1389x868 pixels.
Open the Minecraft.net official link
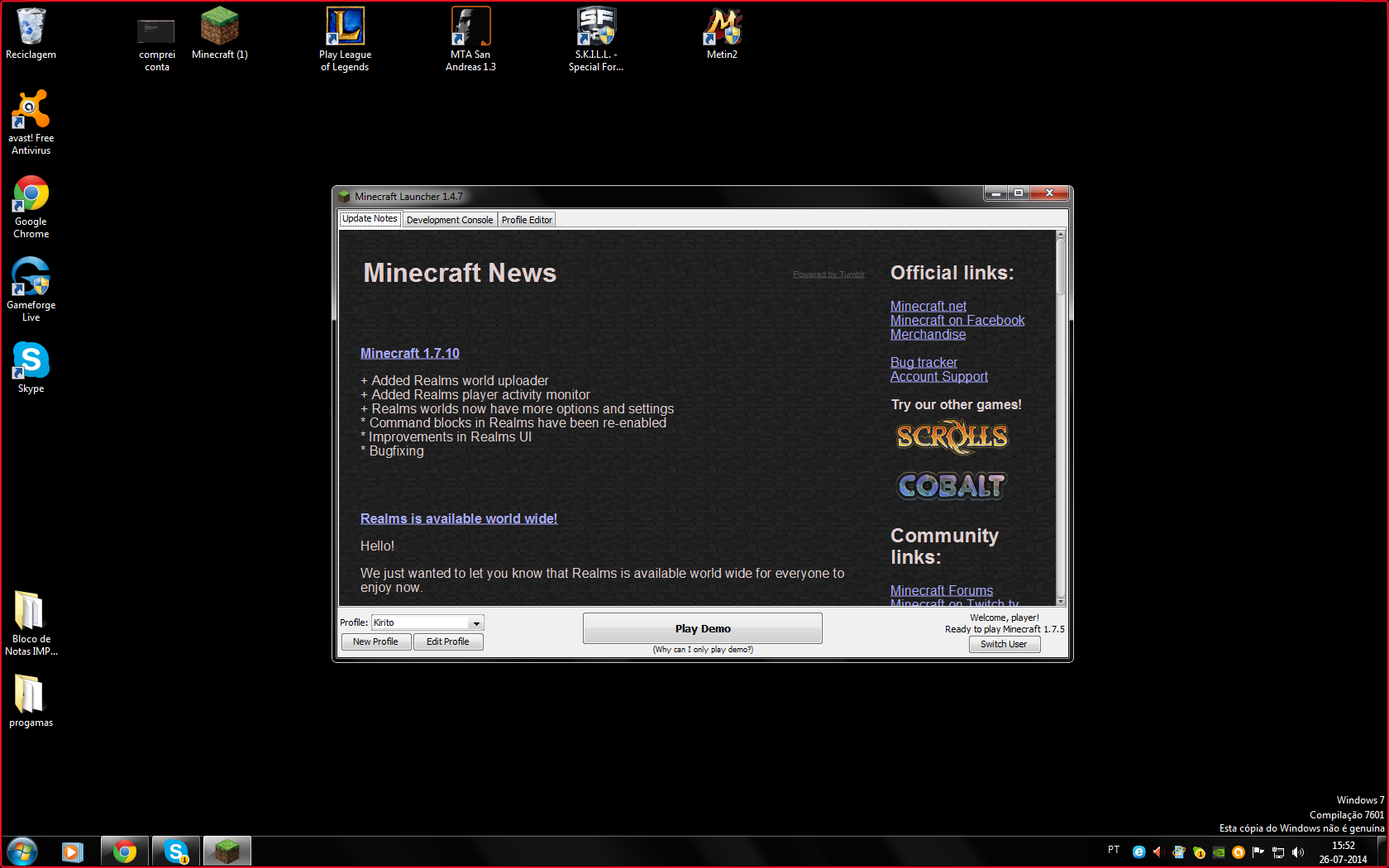tap(928, 306)
